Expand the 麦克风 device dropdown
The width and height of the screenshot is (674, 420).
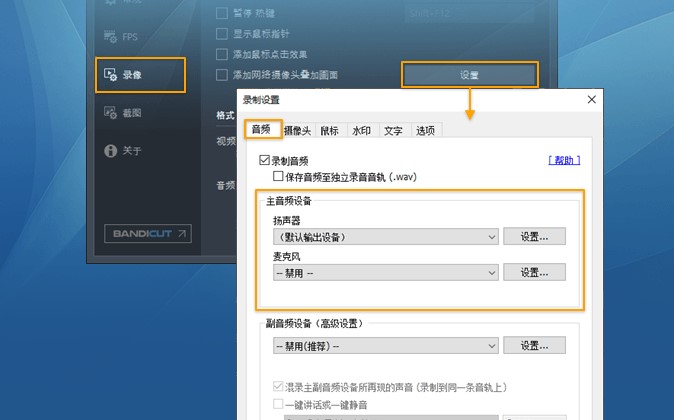(386, 273)
